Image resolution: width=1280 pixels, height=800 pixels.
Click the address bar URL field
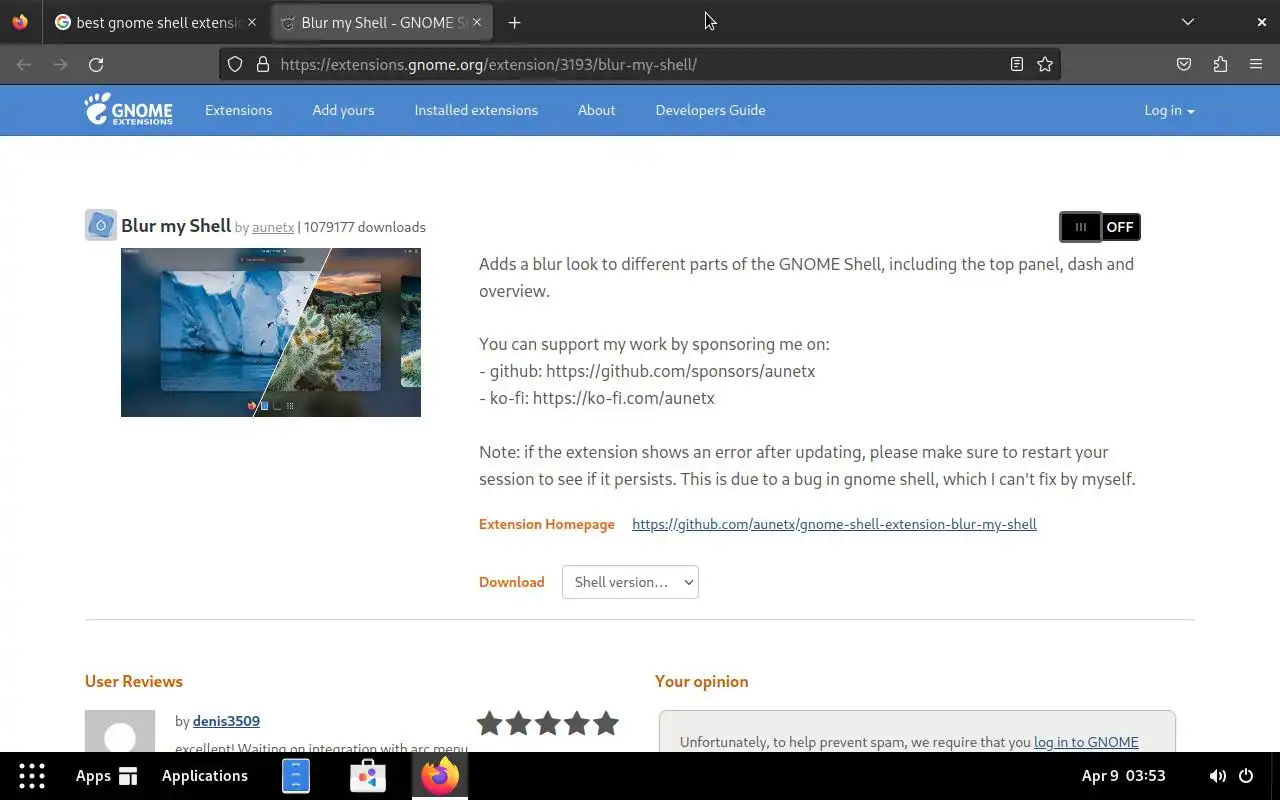[x=640, y=64]
